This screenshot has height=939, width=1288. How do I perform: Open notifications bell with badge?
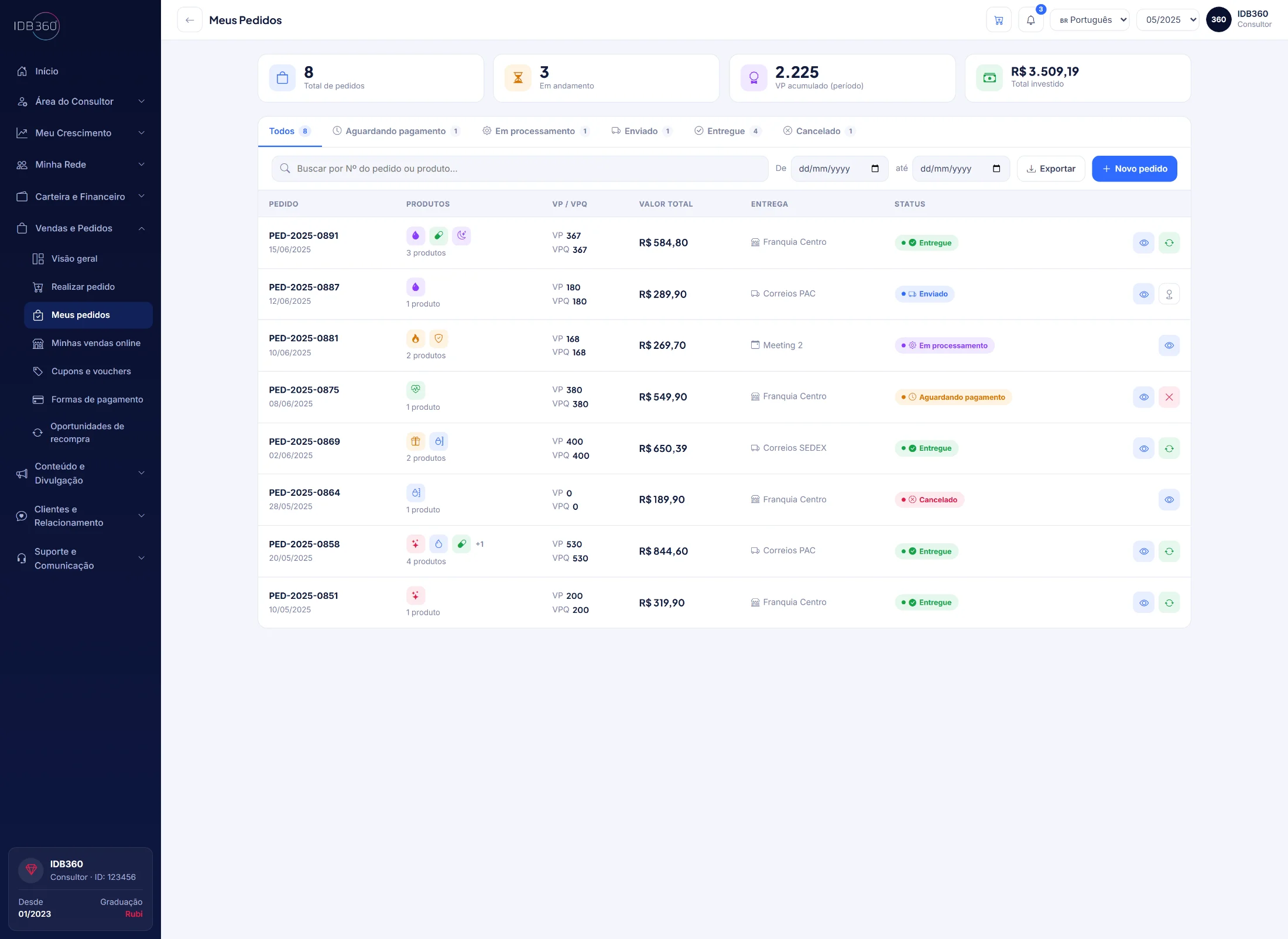[x=1031, y=20]
